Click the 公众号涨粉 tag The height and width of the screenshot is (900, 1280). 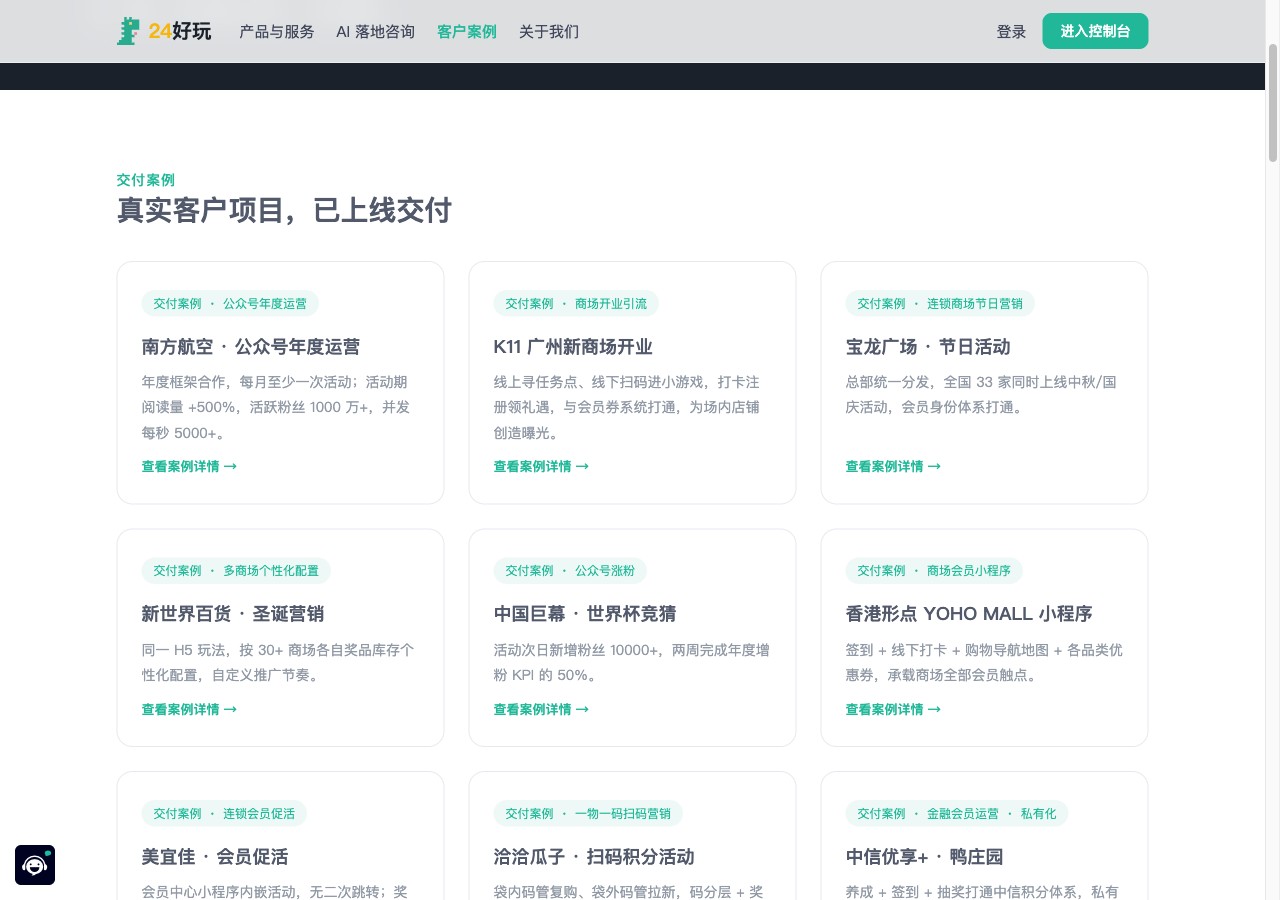click(570, 571)
